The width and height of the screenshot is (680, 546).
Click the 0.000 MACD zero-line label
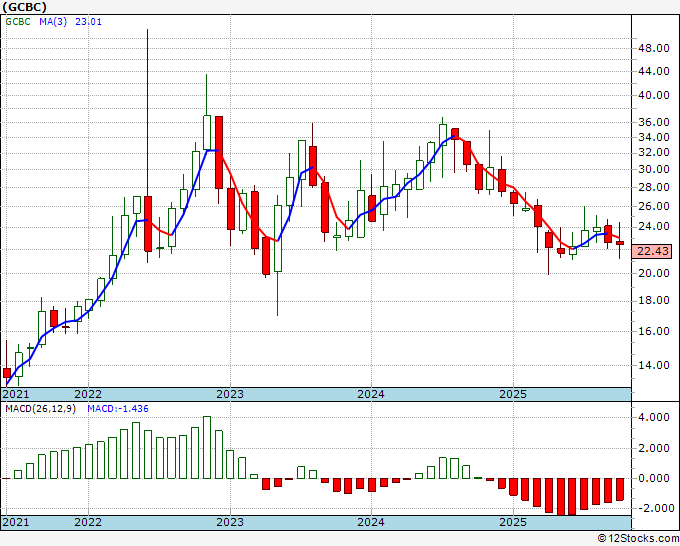(654, 478)
